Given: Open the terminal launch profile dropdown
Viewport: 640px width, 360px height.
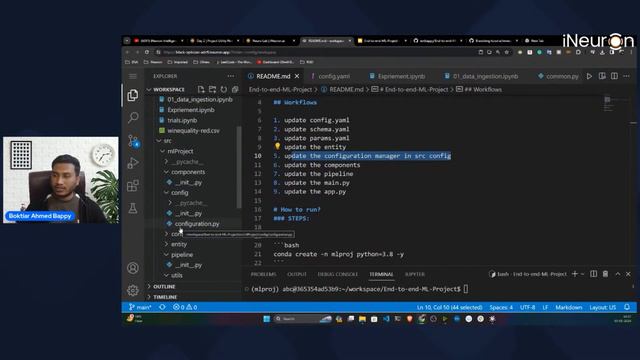Looking at the screenshot, I should (582, 274).
